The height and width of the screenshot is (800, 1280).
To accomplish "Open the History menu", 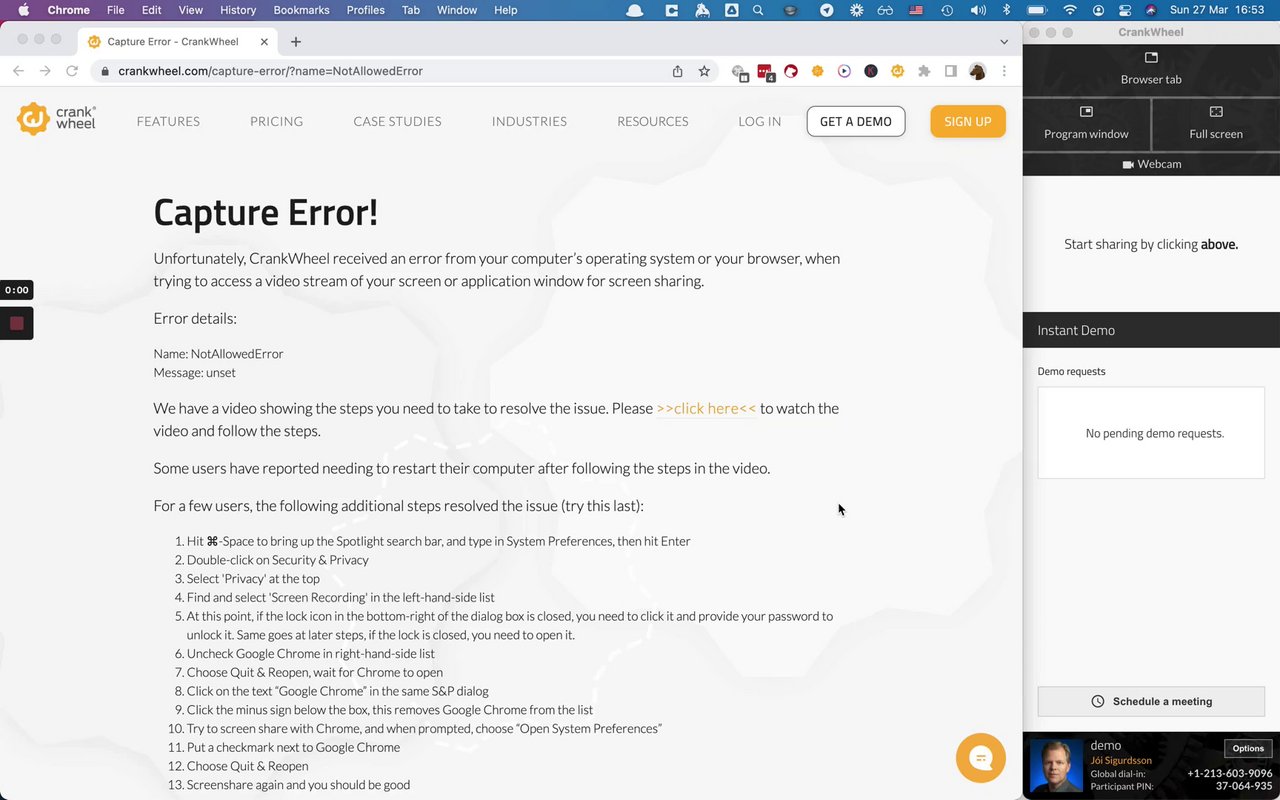I will pyautogui.click(x=238, y=10).
